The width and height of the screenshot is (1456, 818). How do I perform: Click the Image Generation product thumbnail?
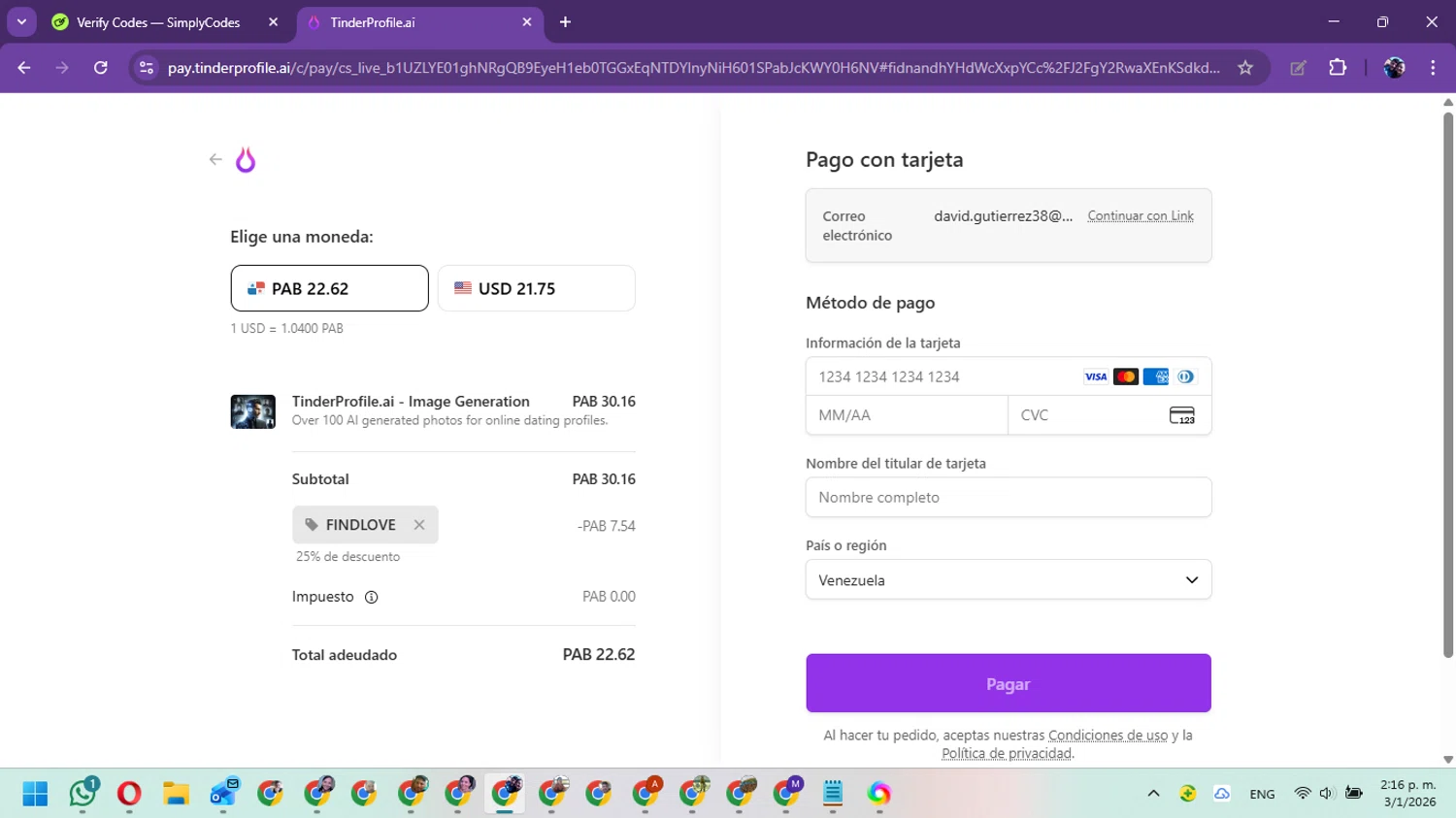pos(252,411)
